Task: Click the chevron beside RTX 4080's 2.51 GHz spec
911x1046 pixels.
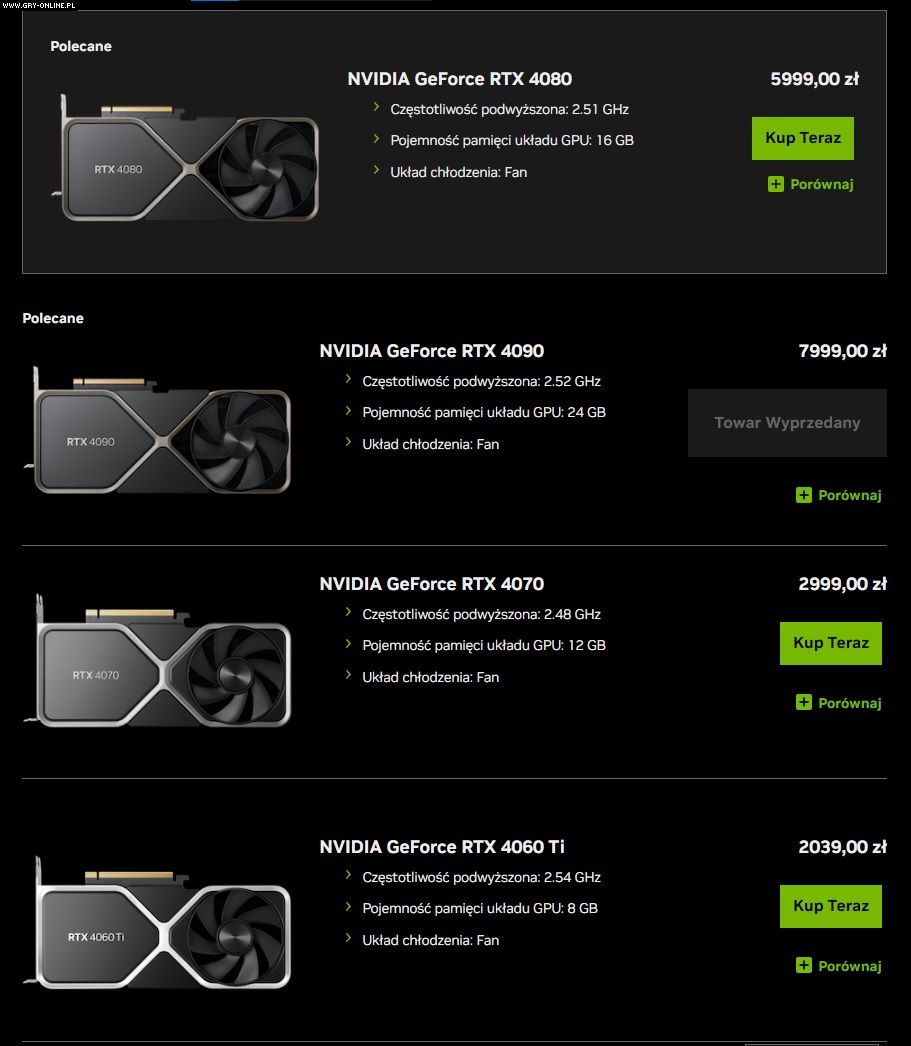Action: click(376, 108)
